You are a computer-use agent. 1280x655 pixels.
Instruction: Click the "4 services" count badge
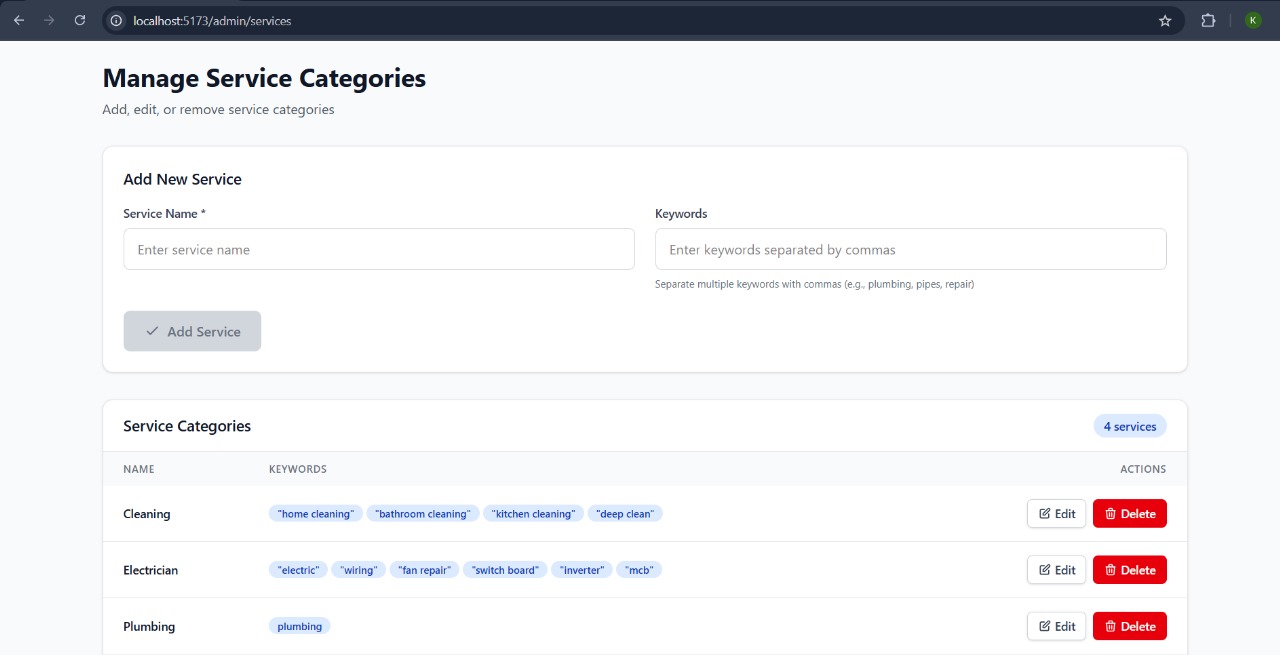[x=1129, y=427]
